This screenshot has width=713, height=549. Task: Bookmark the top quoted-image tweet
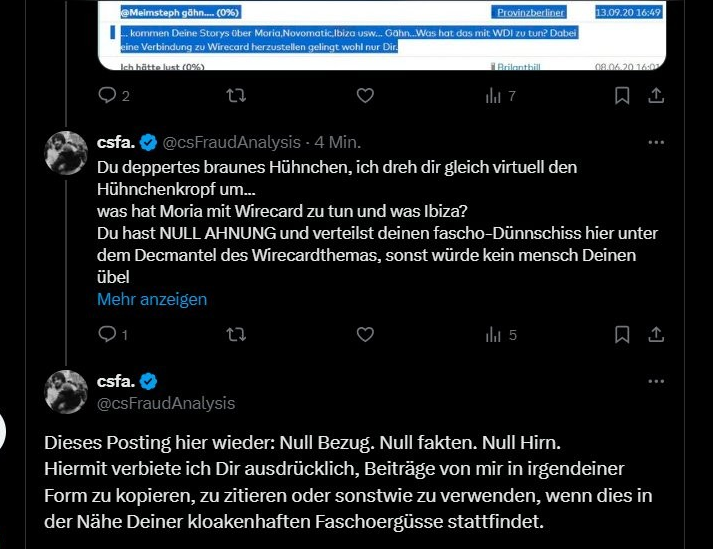[x=622, y=96]
